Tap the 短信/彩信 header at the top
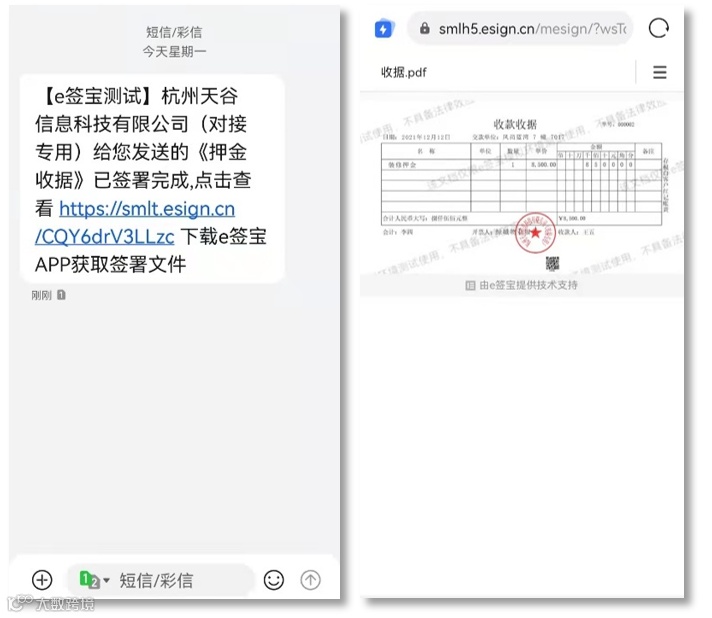The image size is (712, 618). (174, 32)
